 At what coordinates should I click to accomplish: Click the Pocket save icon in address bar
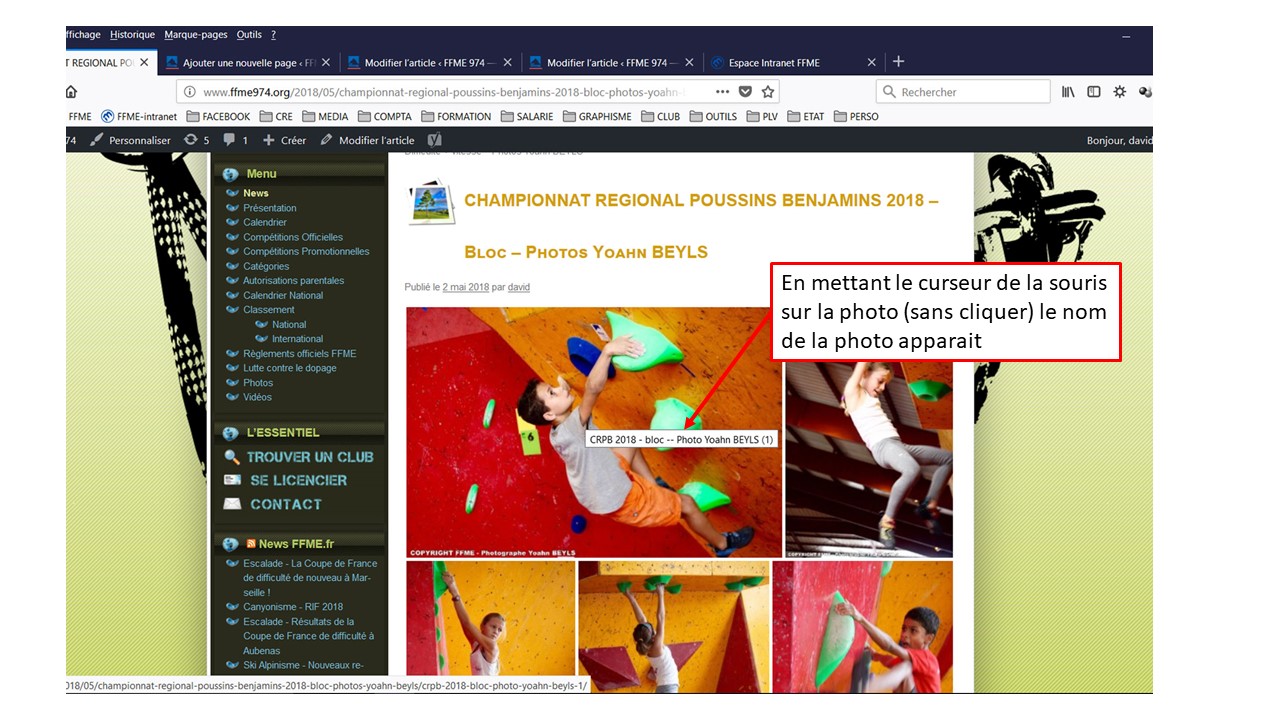pyautogui.click(x=745, y=92)
